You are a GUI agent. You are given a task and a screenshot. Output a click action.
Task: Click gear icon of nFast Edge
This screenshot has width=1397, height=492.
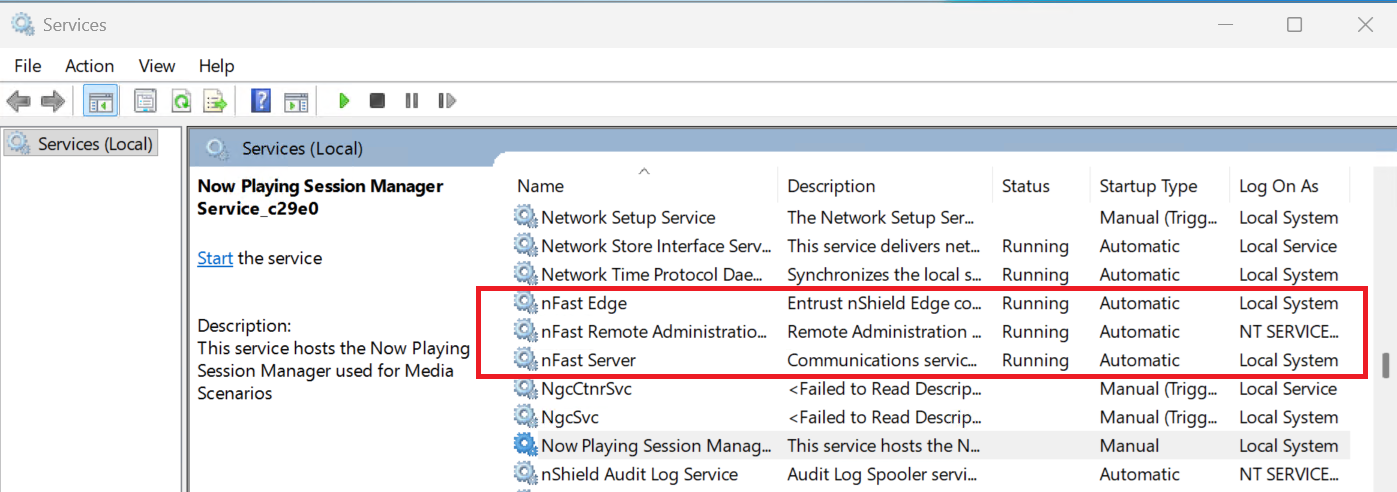tap(525, 303)
